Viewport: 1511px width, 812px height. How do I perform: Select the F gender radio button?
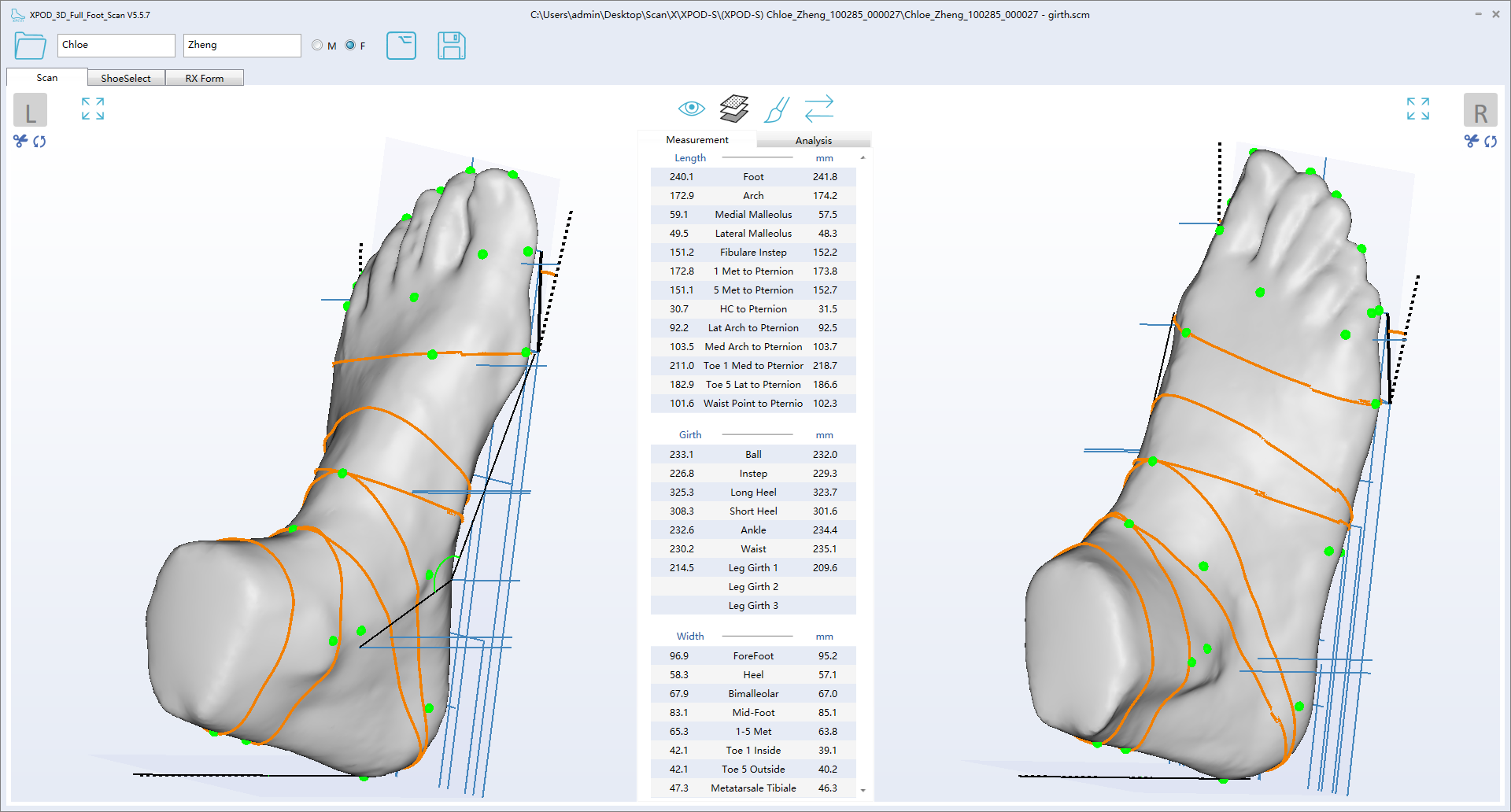[350, 46]
